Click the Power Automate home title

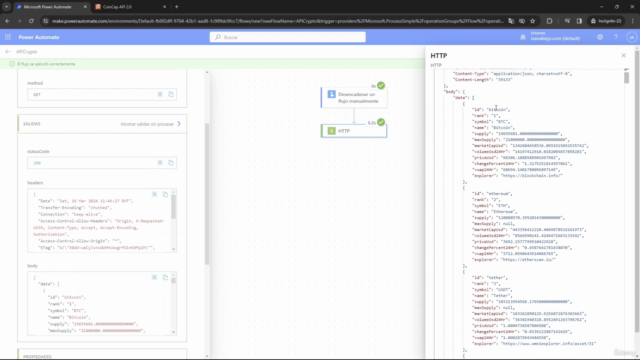pos(39,37)
